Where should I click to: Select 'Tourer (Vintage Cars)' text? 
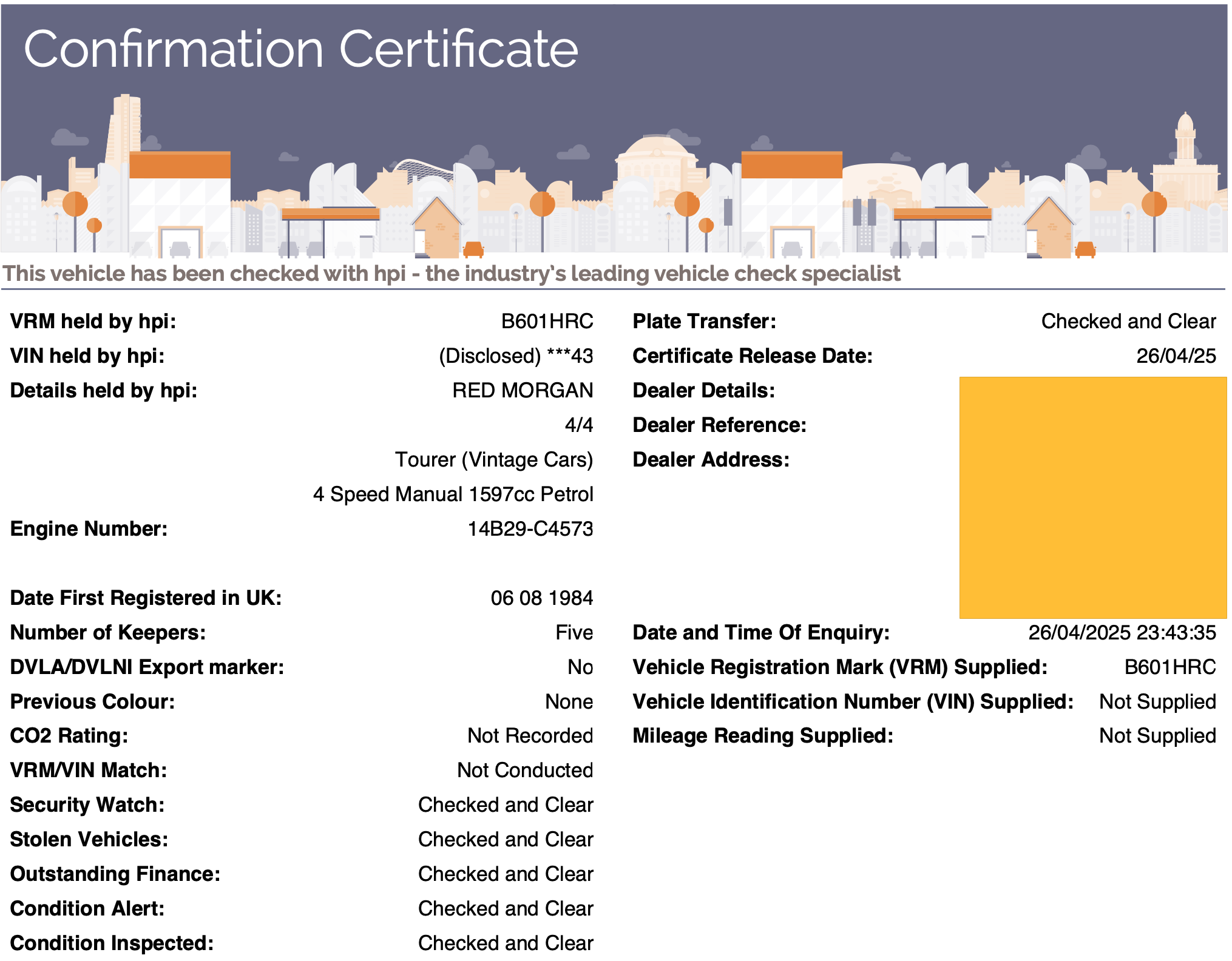click(x=494, y=460)
